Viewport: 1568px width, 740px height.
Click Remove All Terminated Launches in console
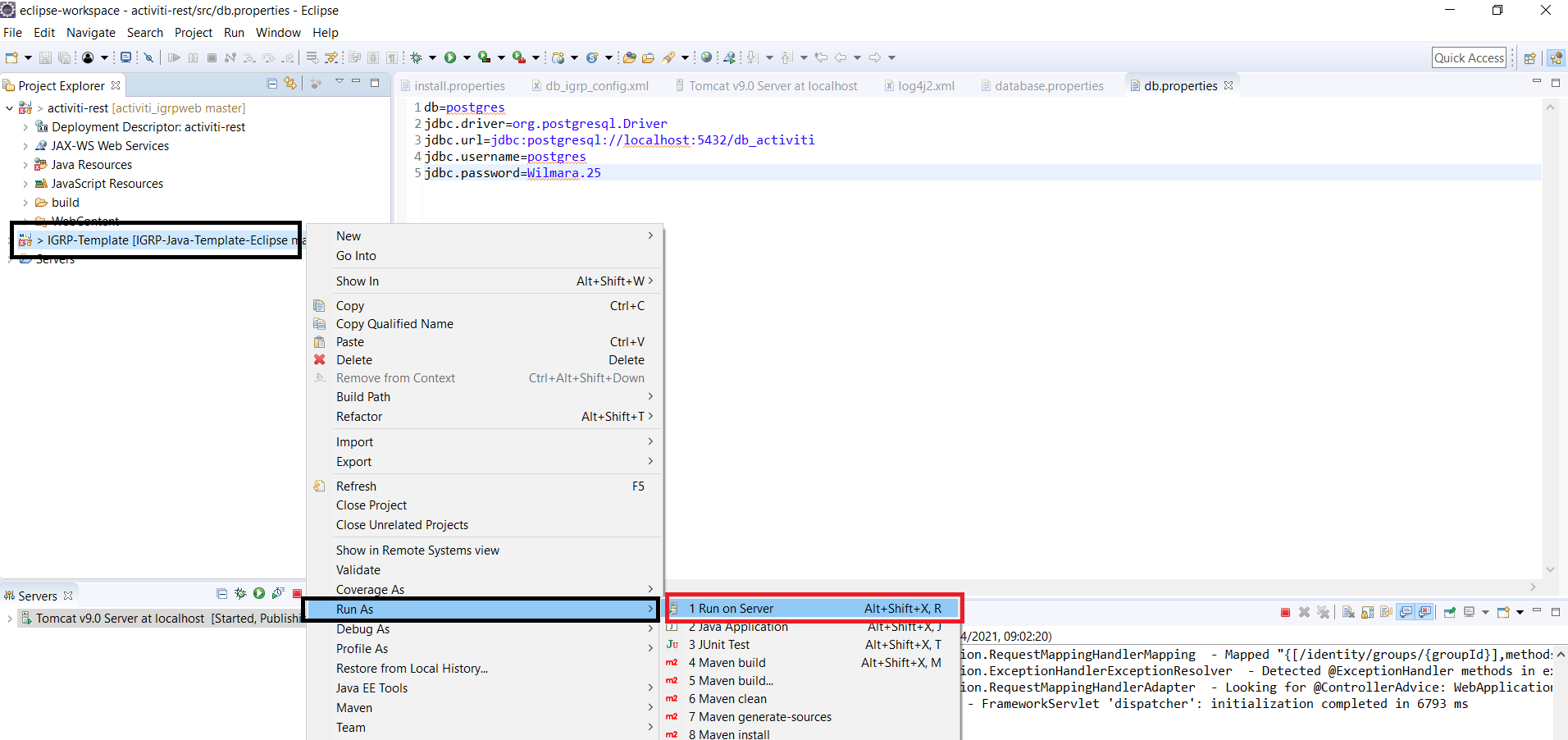(1323, 612)
